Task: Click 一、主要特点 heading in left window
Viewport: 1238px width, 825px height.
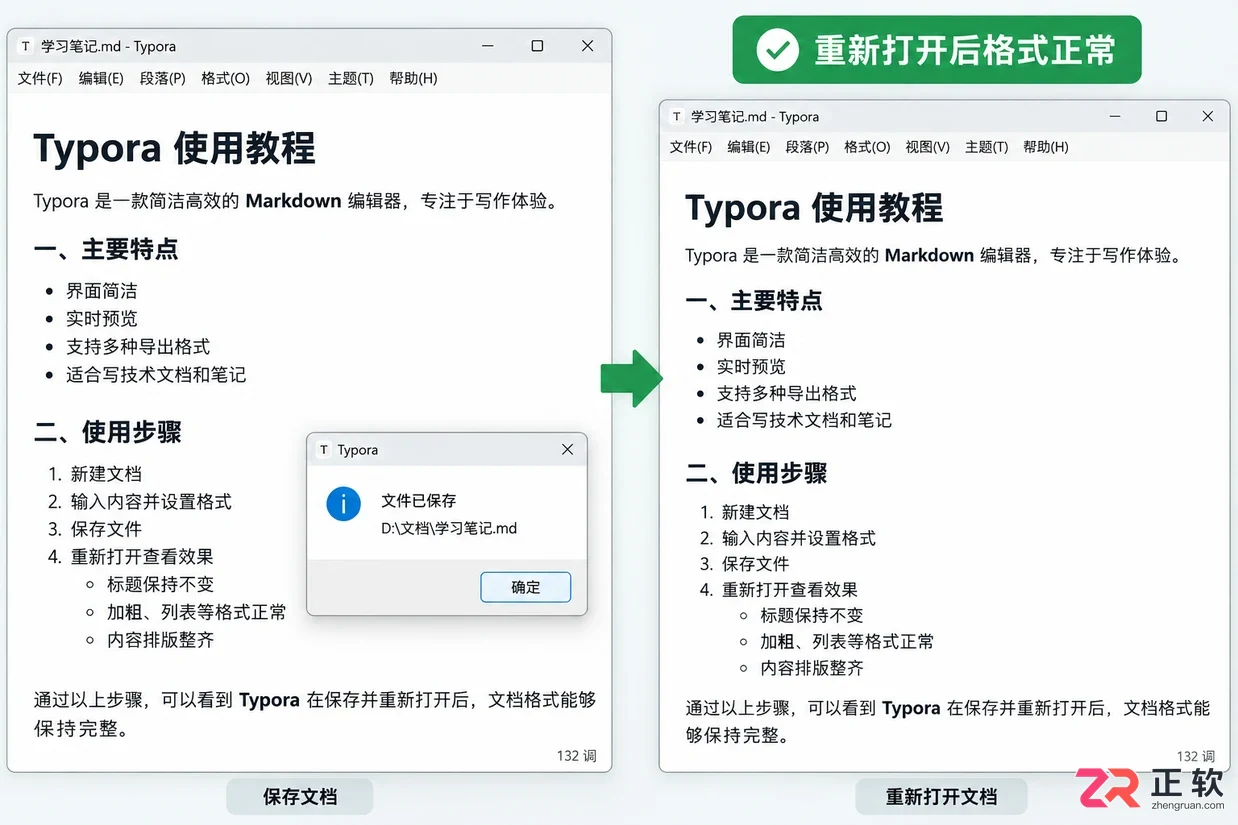Action: coord(106,249)
